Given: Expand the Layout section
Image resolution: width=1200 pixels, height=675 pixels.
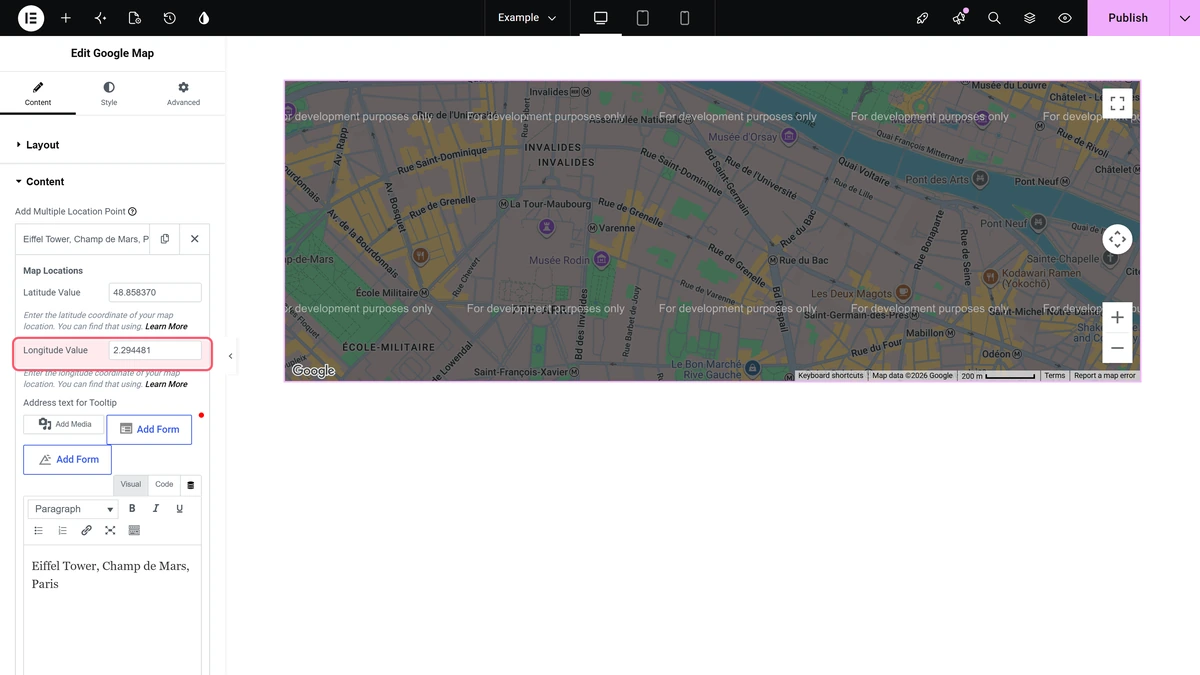Looking at the screenshot, I should [112, 145].
